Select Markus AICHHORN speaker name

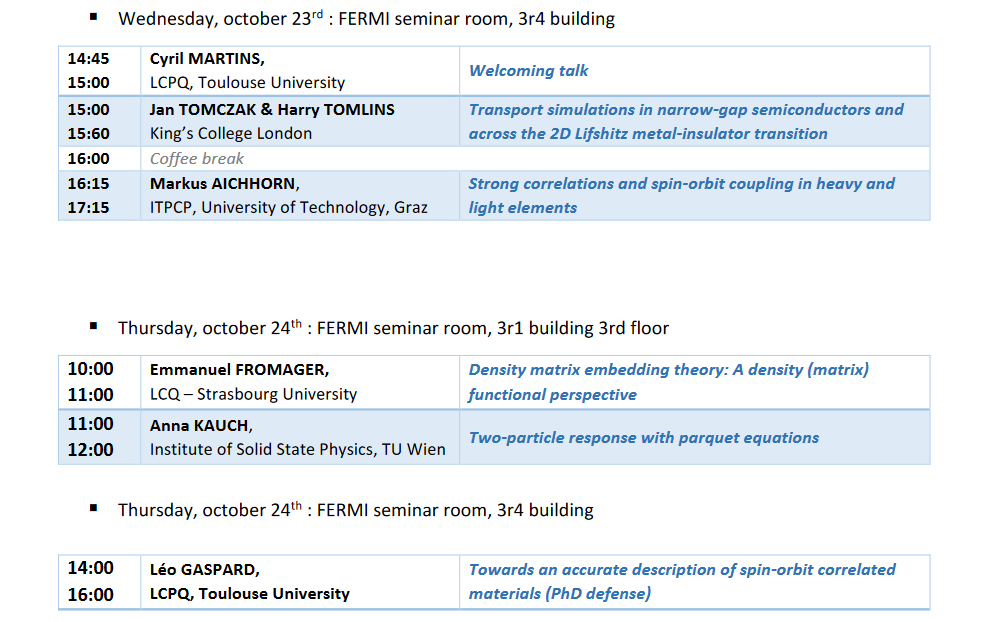[224, 184]
